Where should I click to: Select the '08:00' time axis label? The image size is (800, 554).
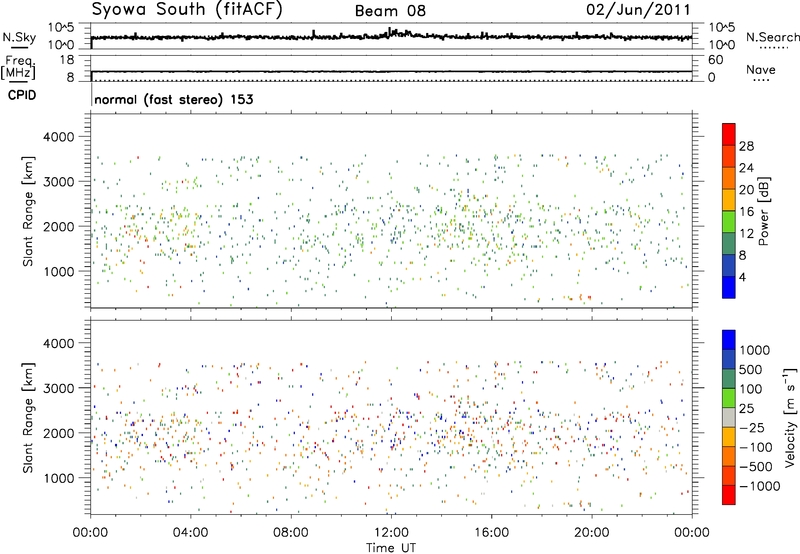[291, 533]
